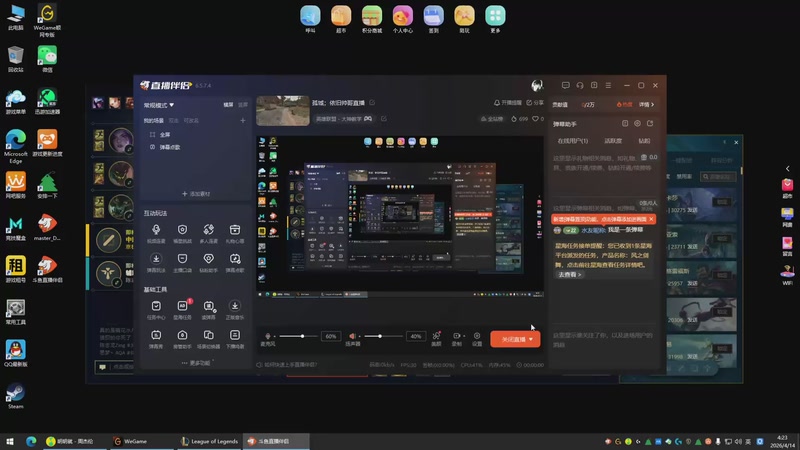Click the streamer avatar in title bar

tap(537, 85)
